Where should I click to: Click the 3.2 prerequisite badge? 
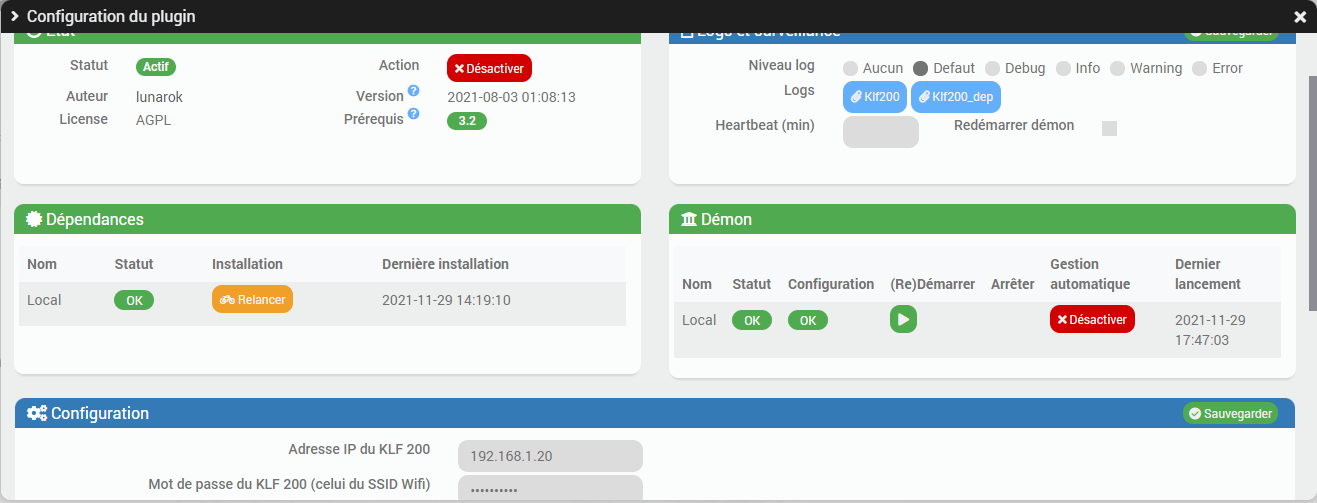coord(466,121)
